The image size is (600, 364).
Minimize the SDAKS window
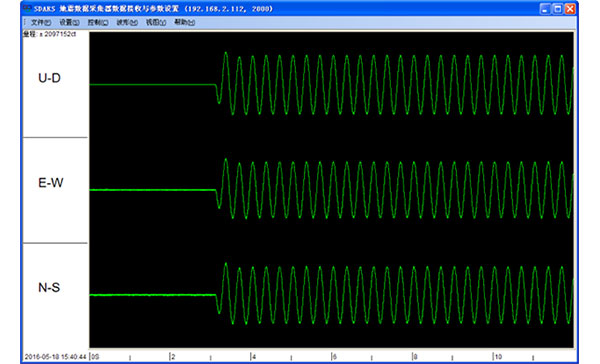click(545, 9)
